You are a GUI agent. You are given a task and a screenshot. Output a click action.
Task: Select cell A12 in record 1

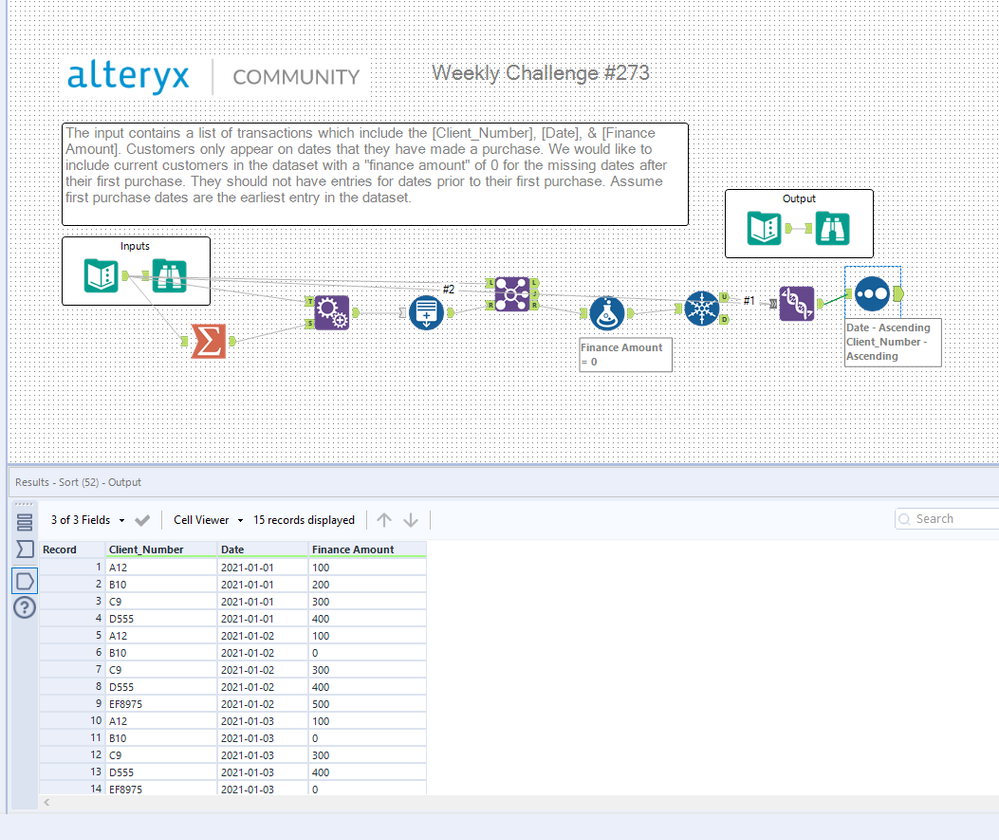coord(161,567)
